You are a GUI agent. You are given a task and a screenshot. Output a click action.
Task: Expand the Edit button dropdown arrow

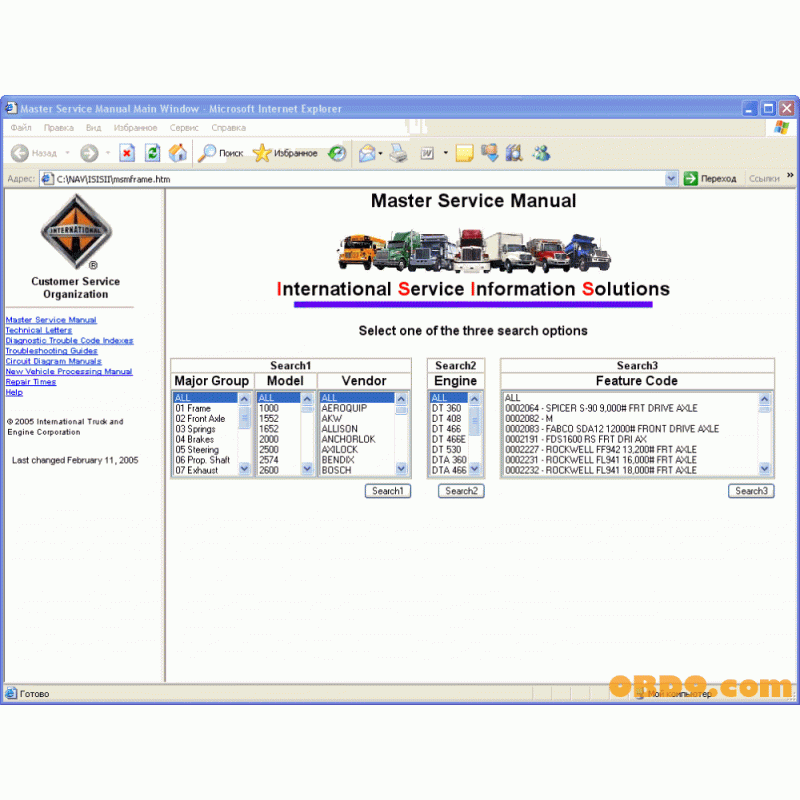click(x=445, y=153)
